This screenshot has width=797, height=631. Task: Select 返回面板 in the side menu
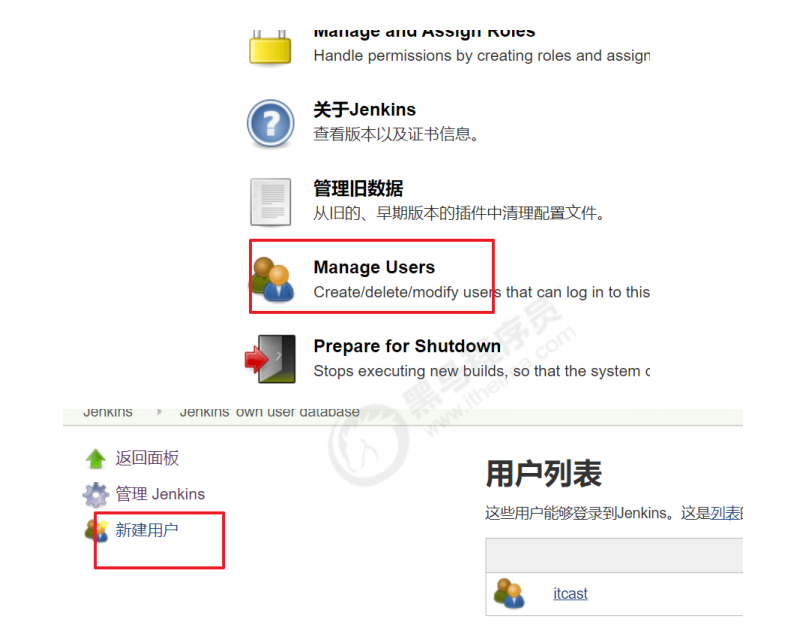tap(147, 458)
